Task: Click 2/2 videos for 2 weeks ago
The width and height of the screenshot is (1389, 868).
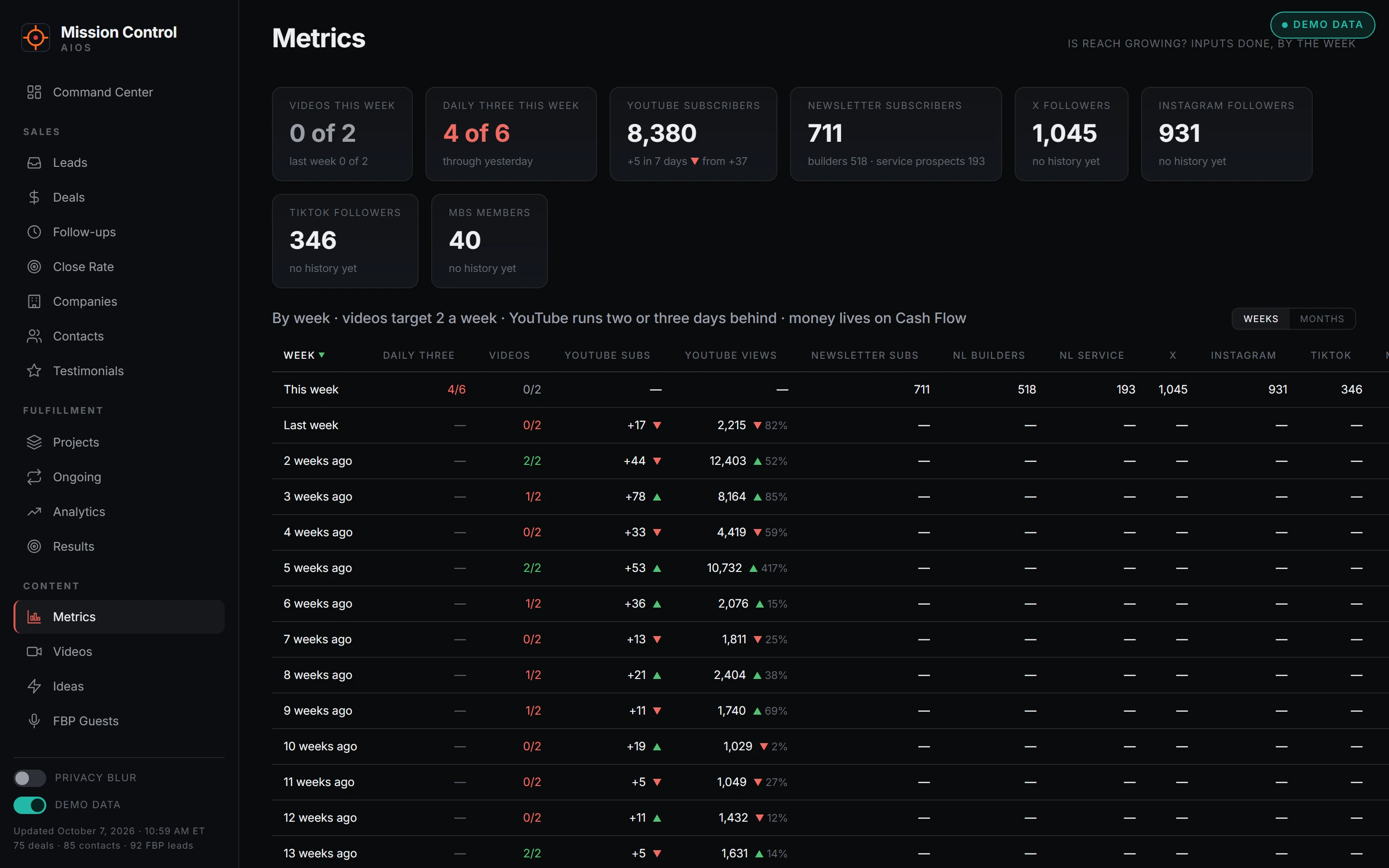Action: click(532, 461)
